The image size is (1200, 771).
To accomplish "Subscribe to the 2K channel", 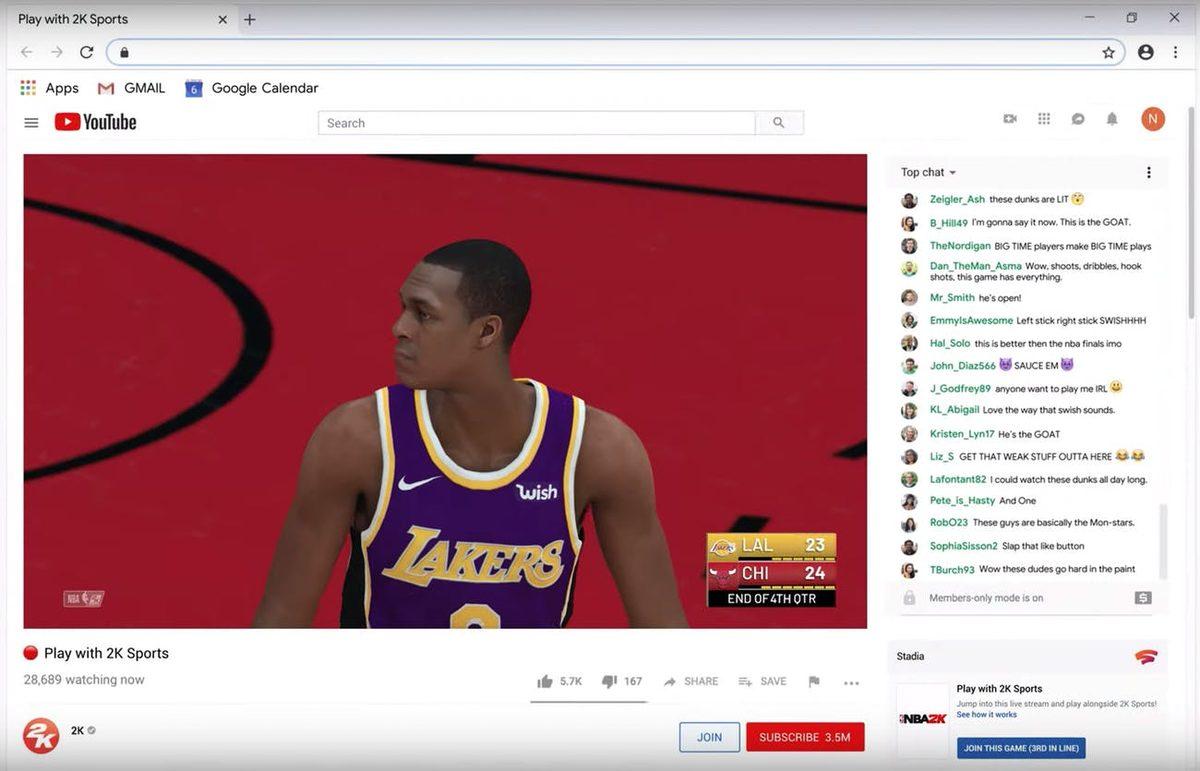I will pos(804,735).
